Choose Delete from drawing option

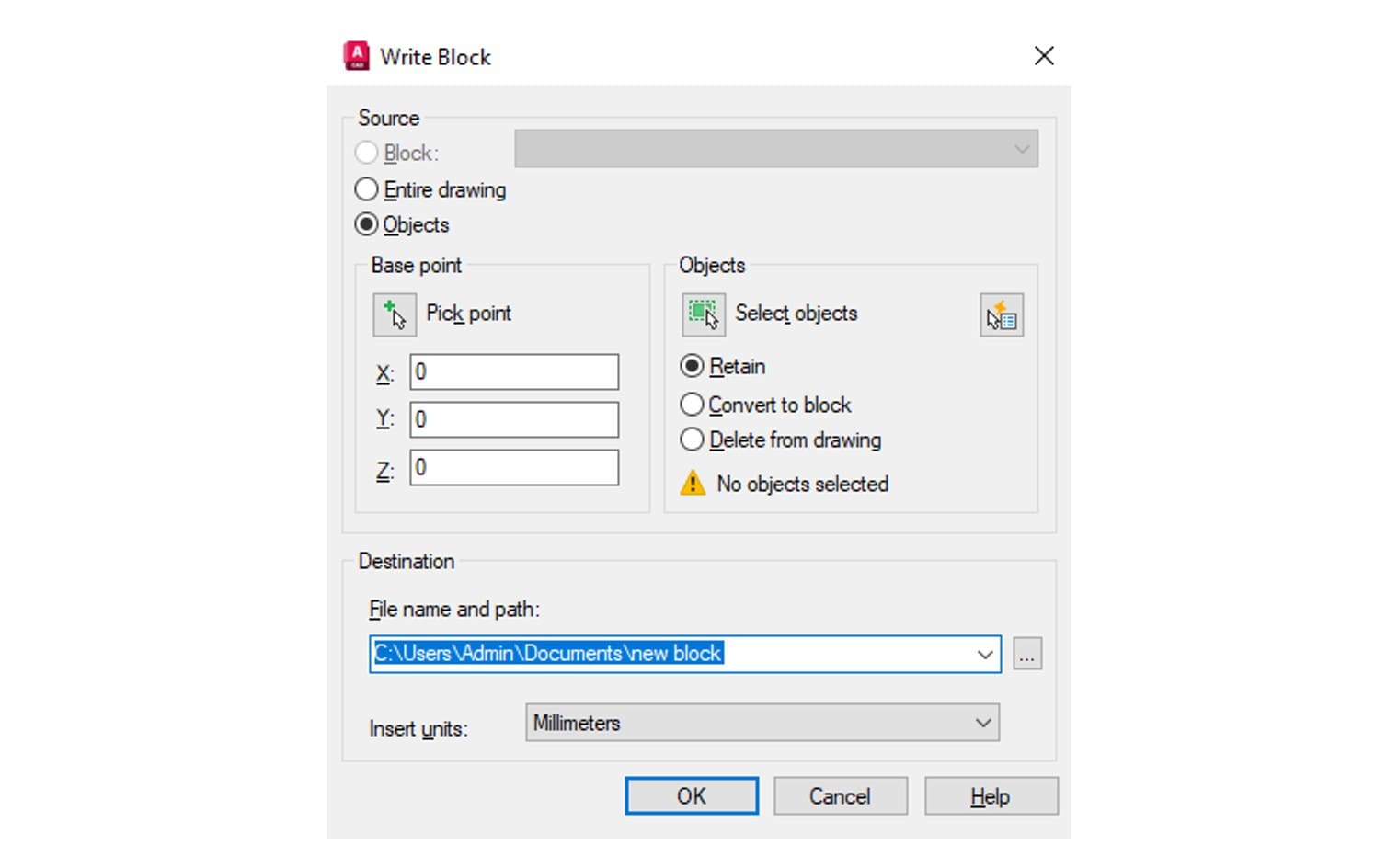[x=692, y=440]
